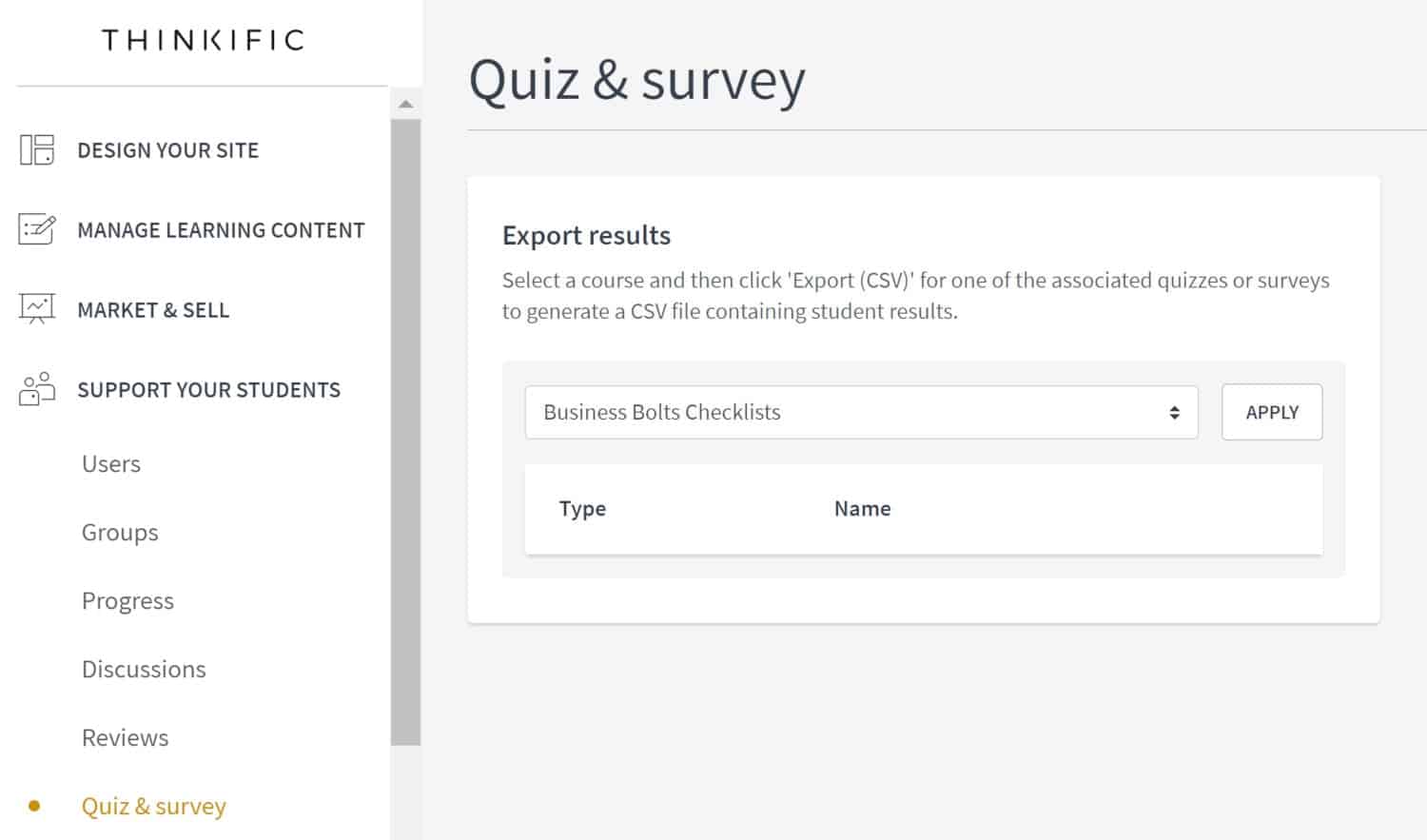
Task: Expand the Manage Learning Content section
Action: [221, 230]
